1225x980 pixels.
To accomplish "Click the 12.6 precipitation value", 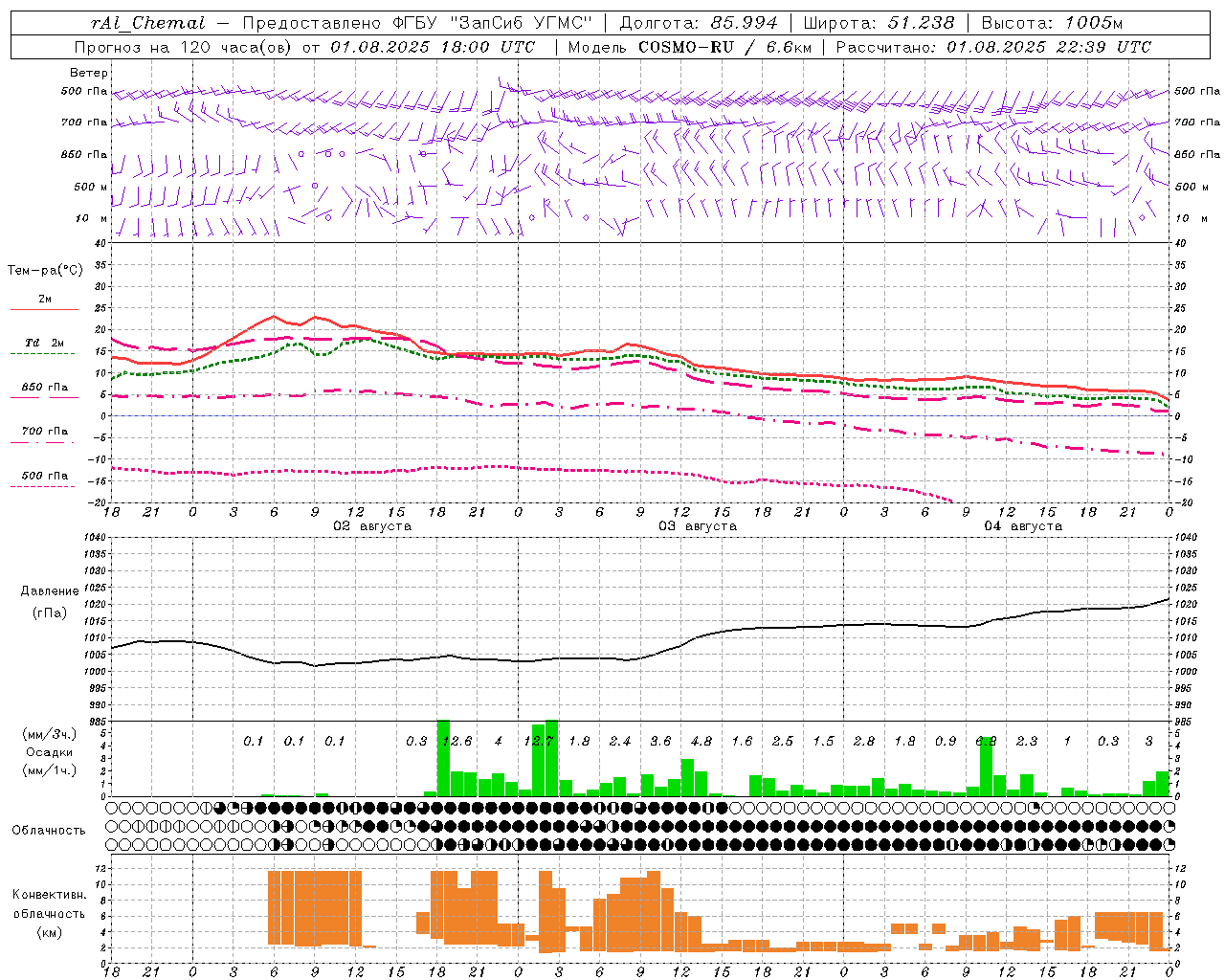I will [x=457, y=741].
